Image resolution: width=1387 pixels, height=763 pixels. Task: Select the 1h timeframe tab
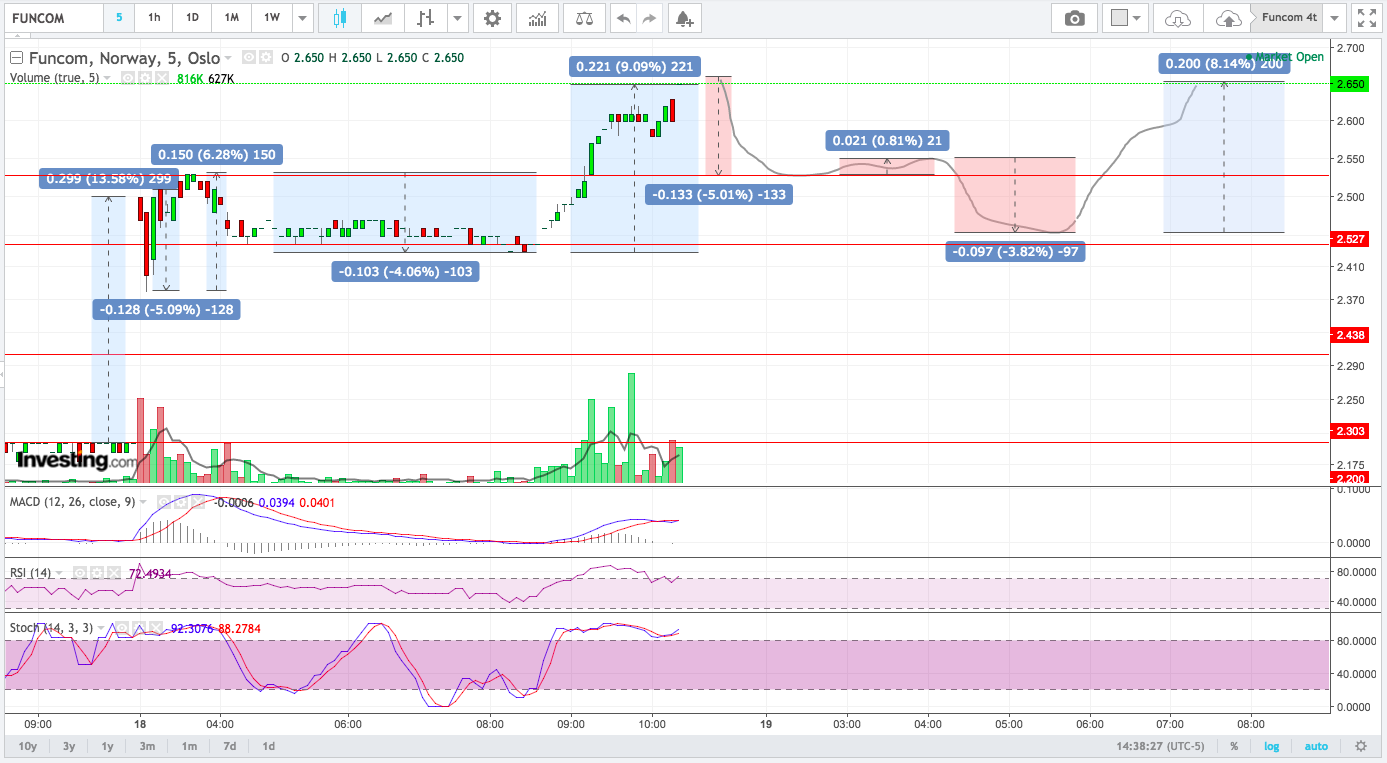[x=153, y=18]
